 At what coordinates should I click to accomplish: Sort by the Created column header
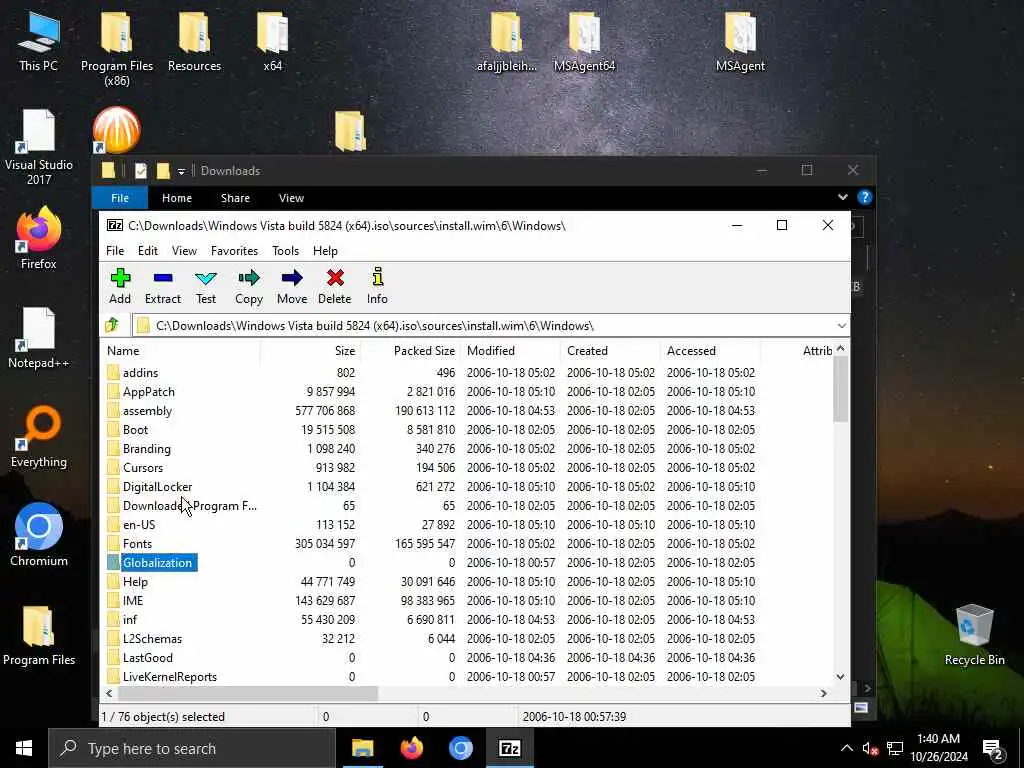(x=610, y=351)
